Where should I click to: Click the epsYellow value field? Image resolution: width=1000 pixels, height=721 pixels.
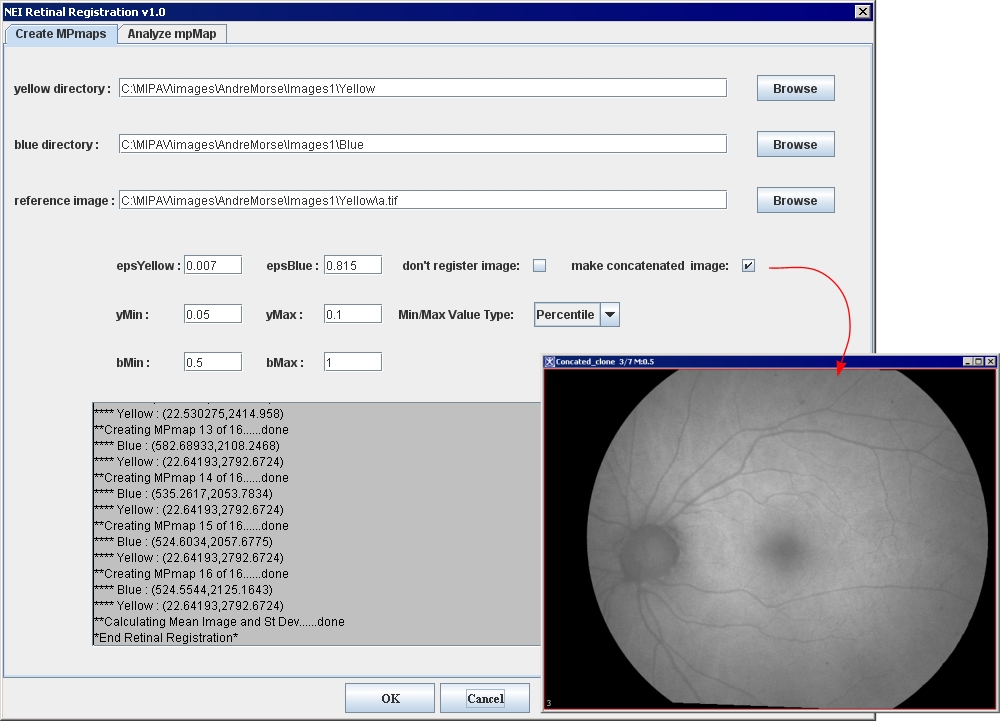click(x=213, y=266)
